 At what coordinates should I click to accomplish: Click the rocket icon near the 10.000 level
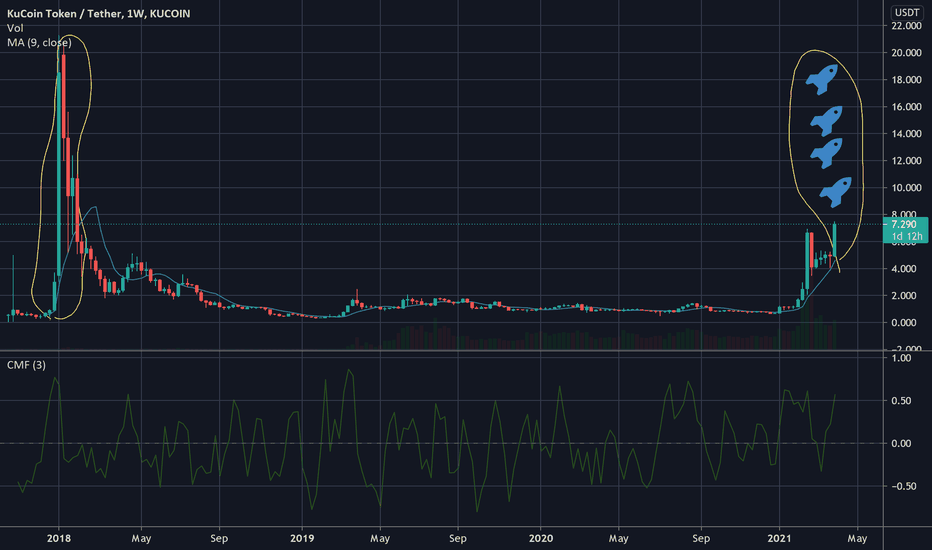coord(836,192)
